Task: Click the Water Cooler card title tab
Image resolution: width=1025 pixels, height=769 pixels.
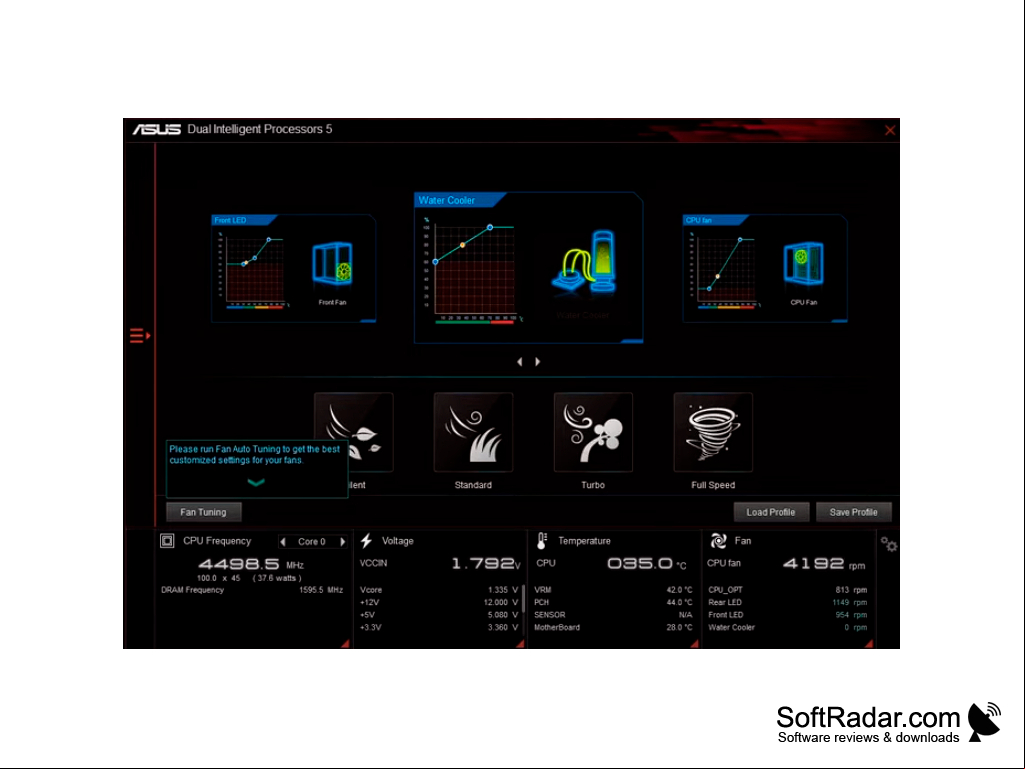Action: (460, 200)
